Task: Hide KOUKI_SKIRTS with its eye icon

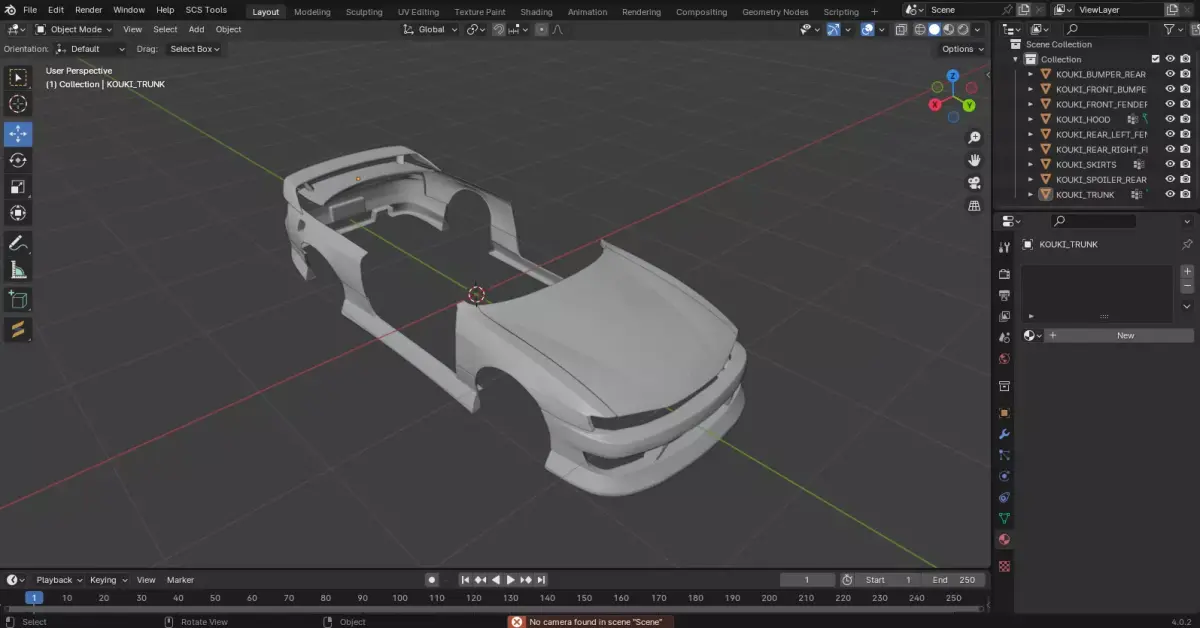Action: click(x=1170, y=164)
